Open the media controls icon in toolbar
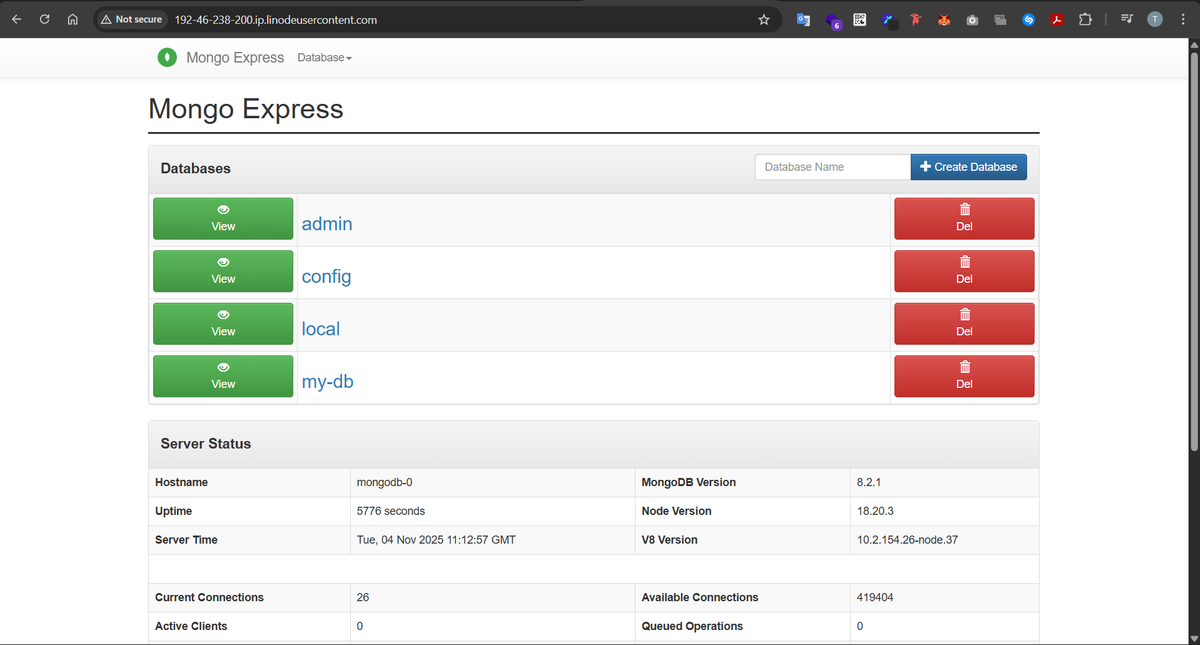Viewport: 1200px width, 645px height. [x=1127, y=19]
